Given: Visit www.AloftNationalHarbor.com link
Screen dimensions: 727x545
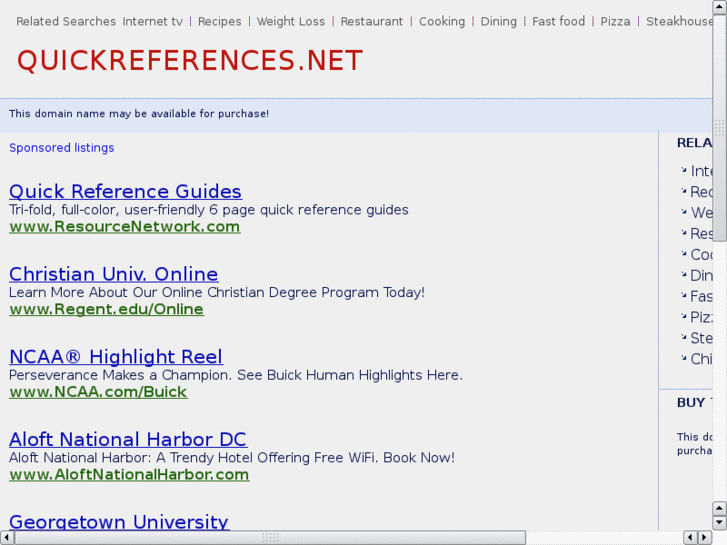Looking at the screenshot, I should [129, 474].
